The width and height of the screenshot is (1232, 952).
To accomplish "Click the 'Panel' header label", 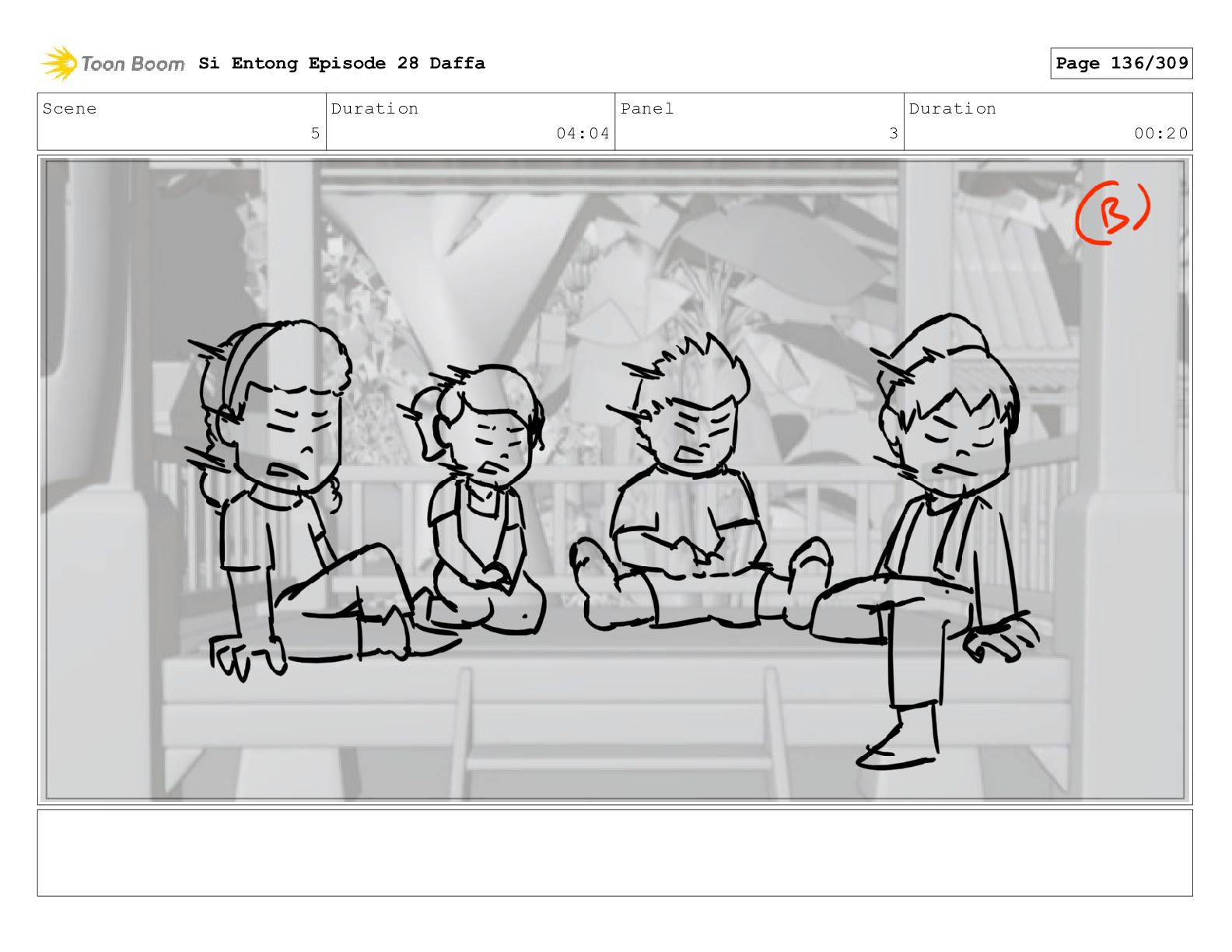I will click(x=647, y=109).
